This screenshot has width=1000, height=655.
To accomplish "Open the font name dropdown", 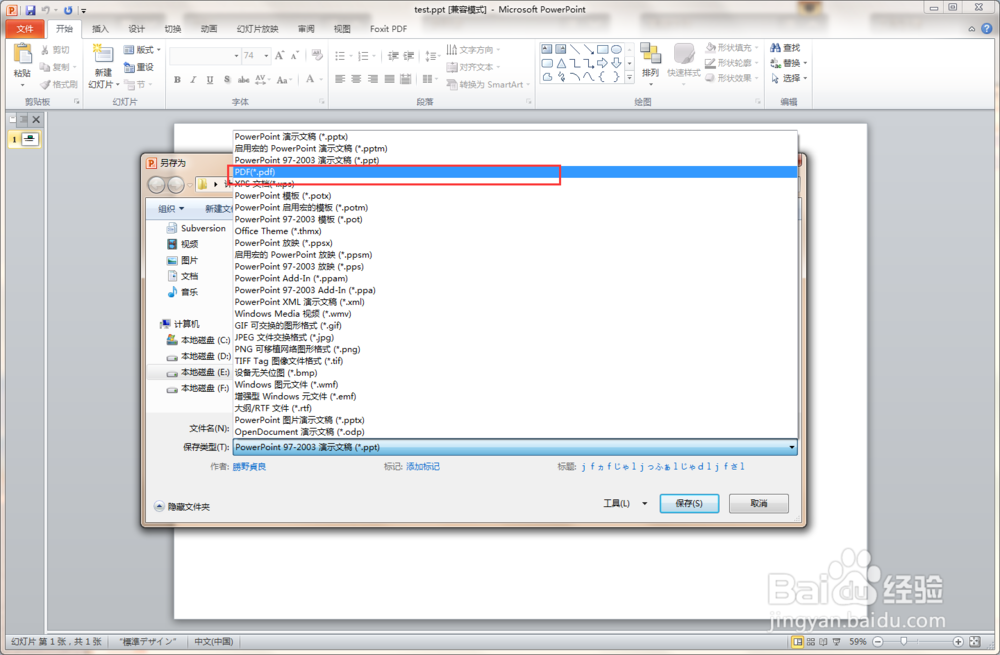I will [237, 56].
